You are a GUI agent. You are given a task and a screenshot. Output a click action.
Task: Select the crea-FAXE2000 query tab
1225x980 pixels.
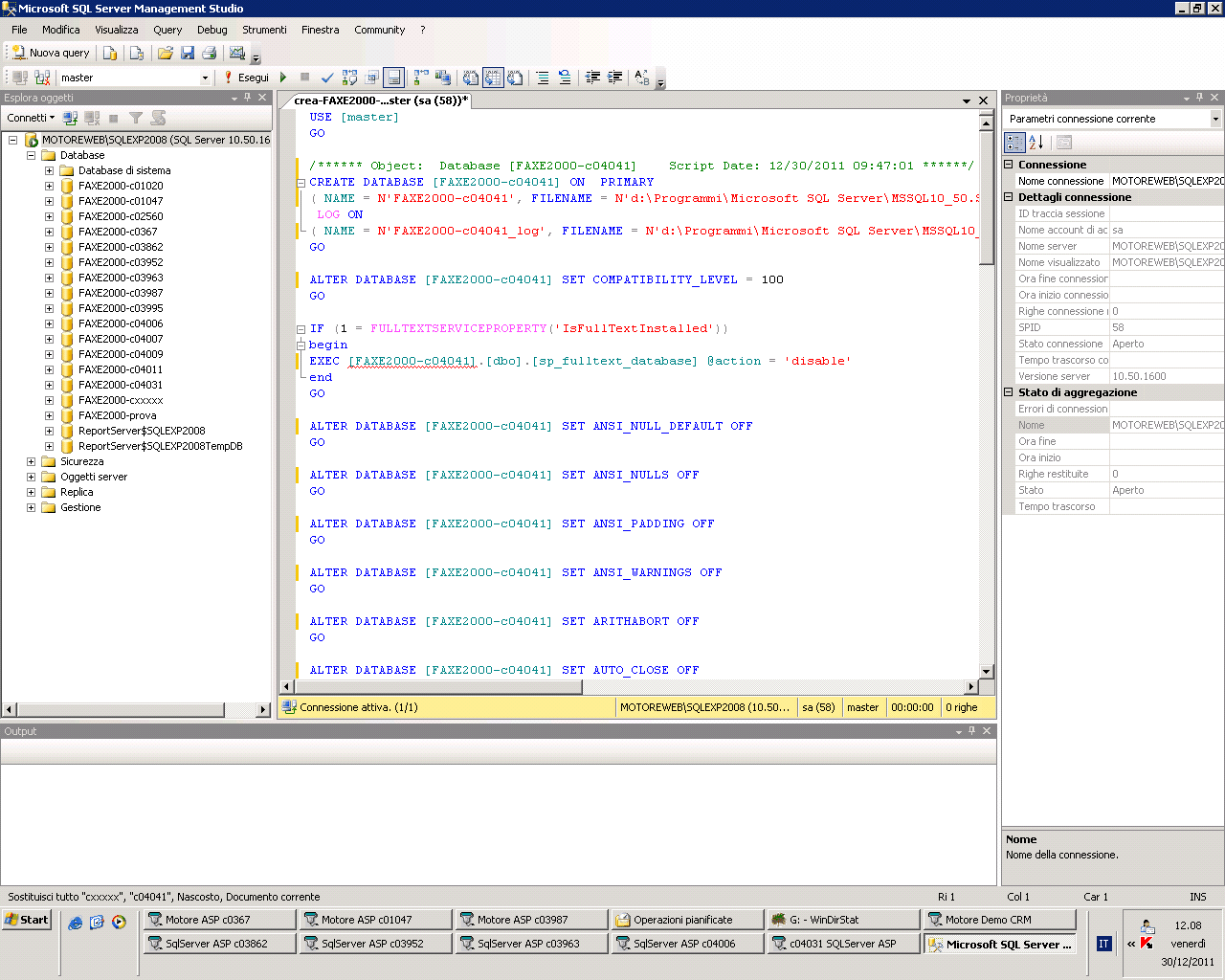tap(381, 100)
